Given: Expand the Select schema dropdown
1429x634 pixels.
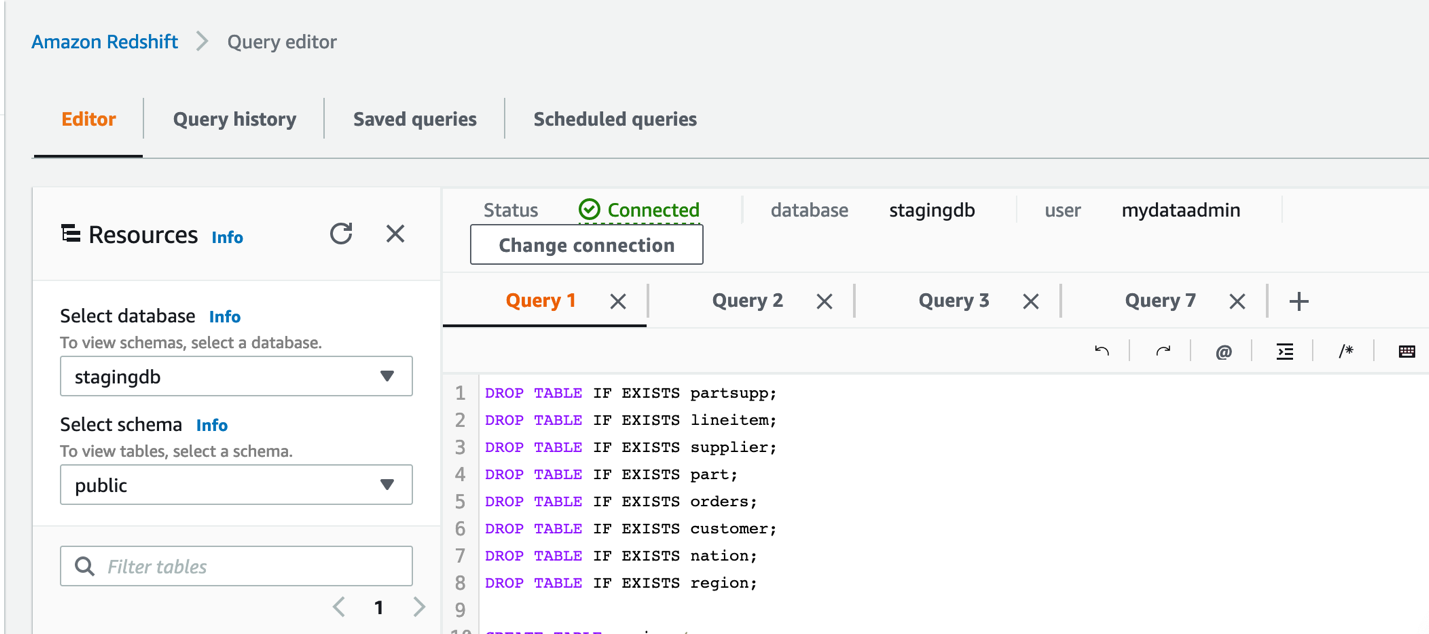Looking at the screenshot, I should [x=236, y=485].
